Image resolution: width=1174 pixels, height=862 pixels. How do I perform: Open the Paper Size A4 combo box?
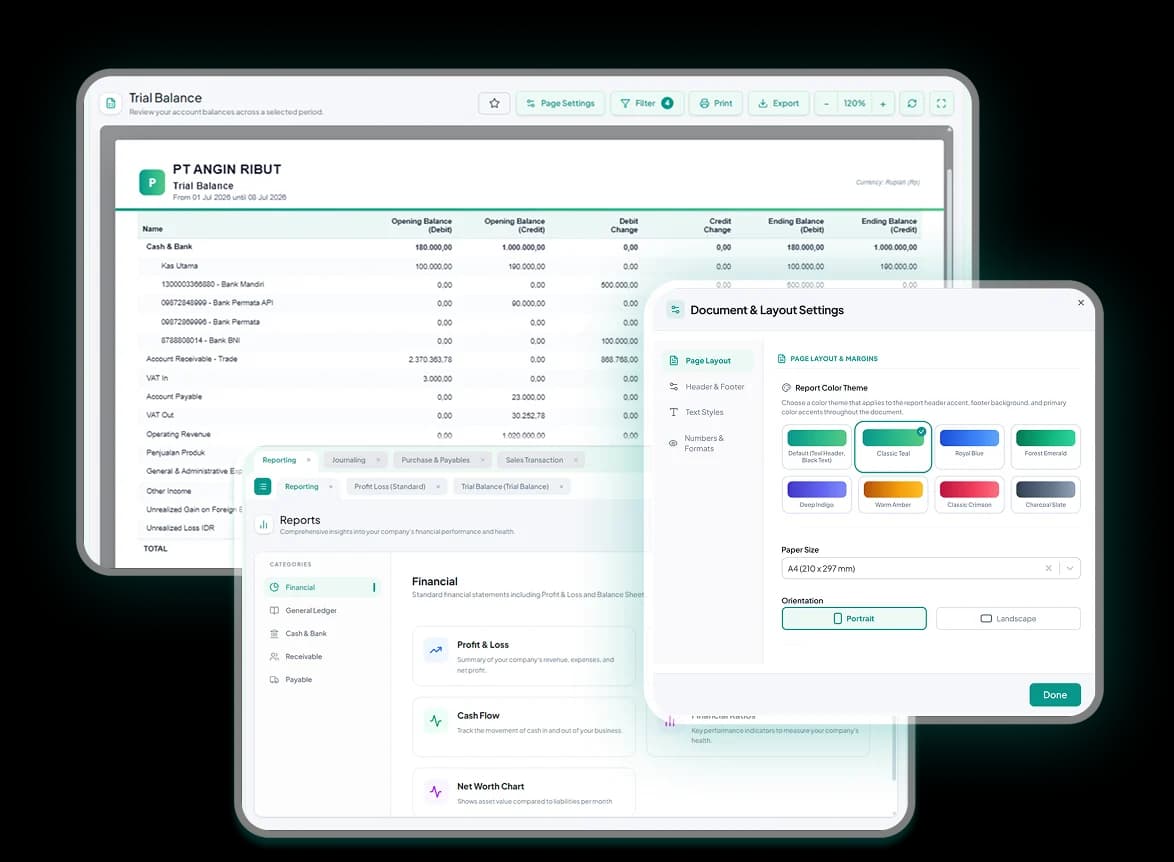point(930,568)
